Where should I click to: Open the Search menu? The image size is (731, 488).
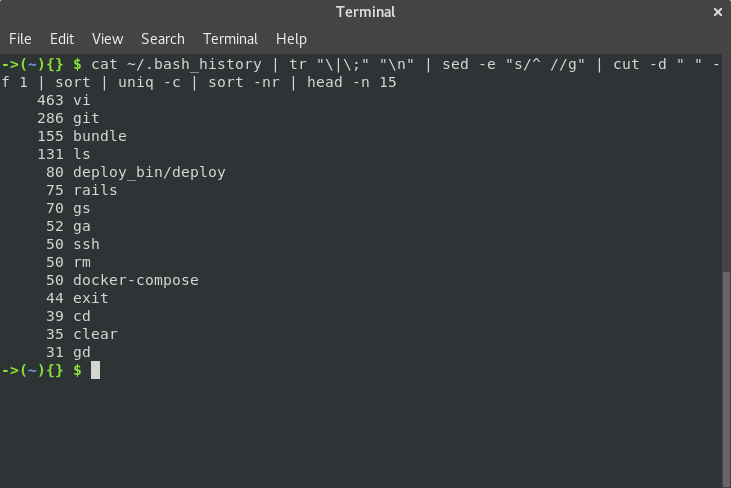tap(162, 39)
